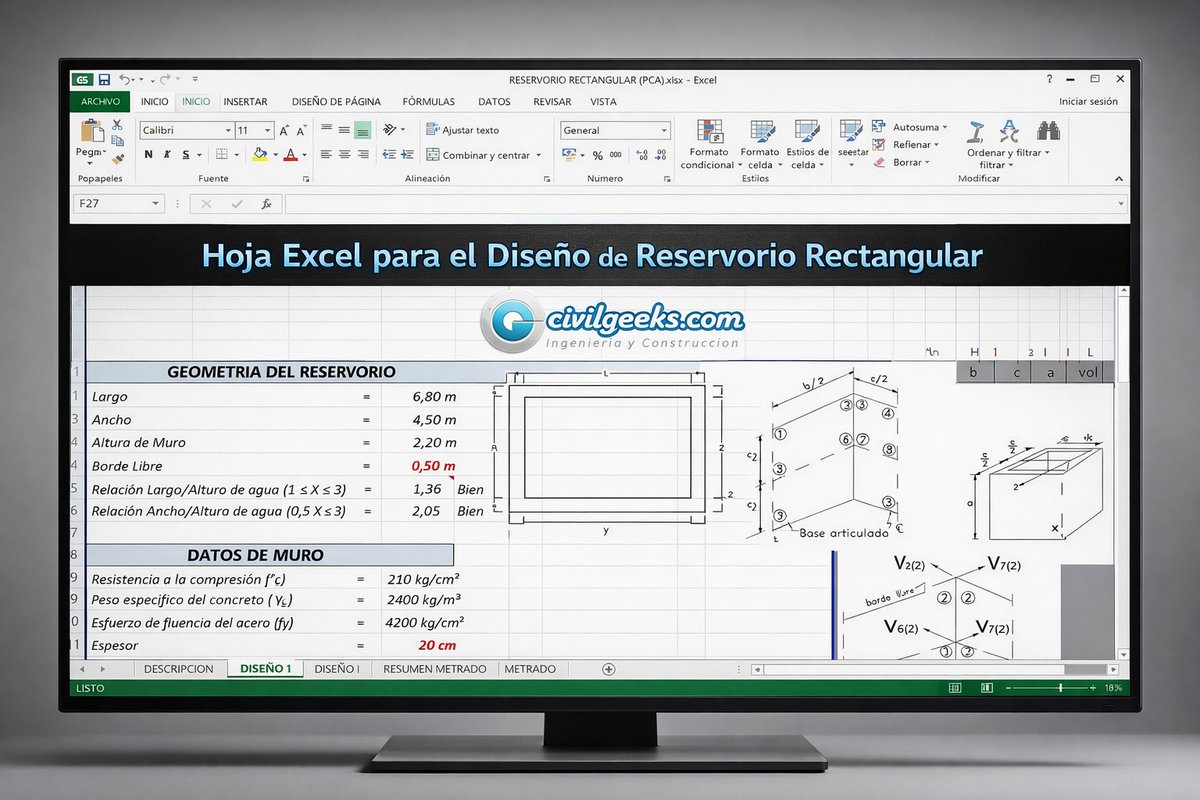The width and height of the screenshot is (1200, 800).
Task: Expand the Combinar y centrar arrow
Action: 538,156
